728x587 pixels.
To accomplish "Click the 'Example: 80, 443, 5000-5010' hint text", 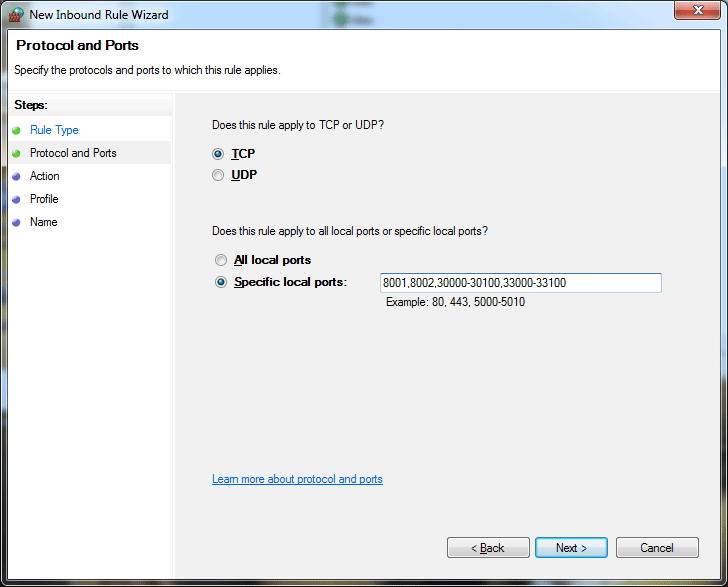I will (x=455, y=302).
